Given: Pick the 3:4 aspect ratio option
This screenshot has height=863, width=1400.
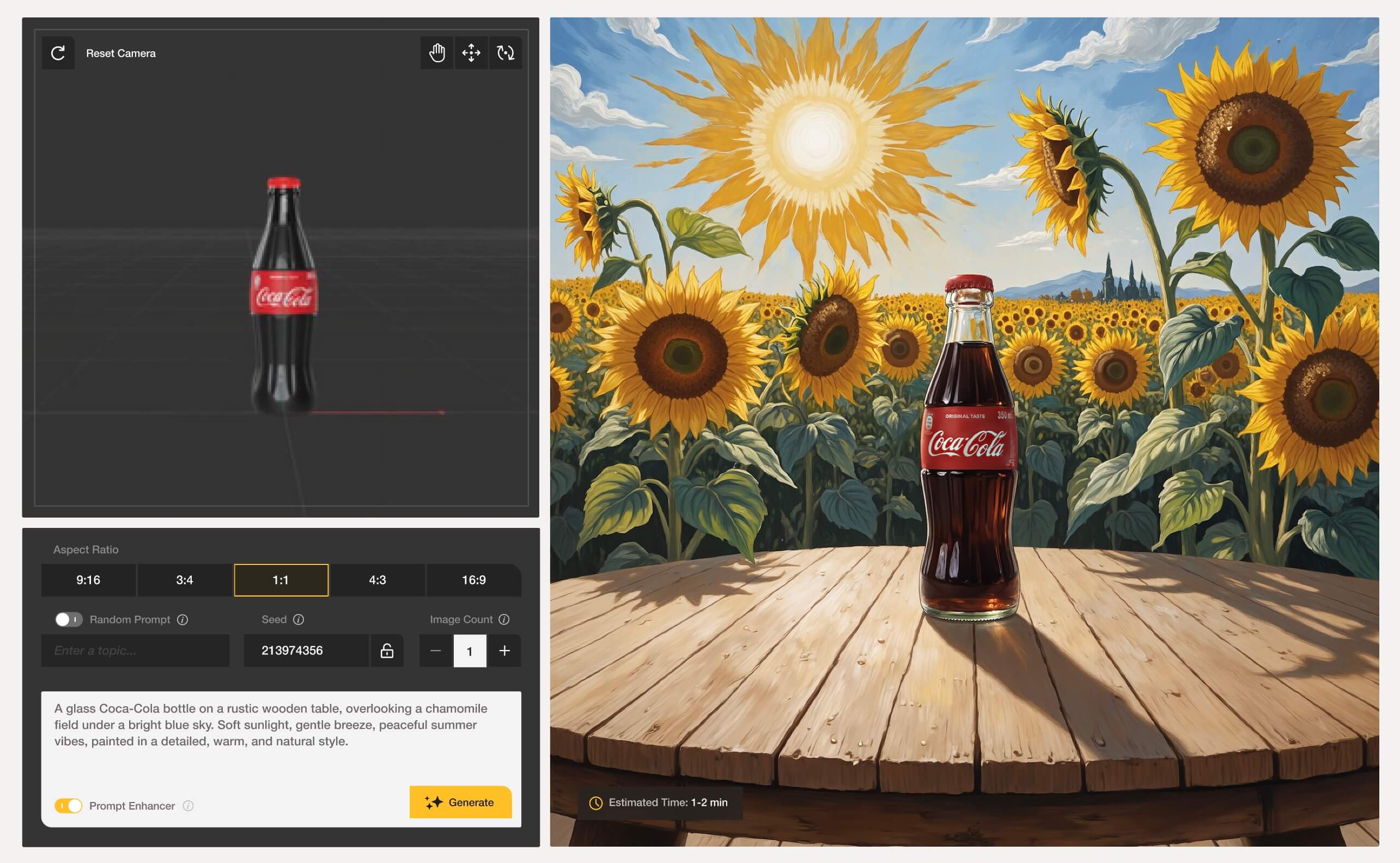Looking at the screenshot, I should (184, 580).
